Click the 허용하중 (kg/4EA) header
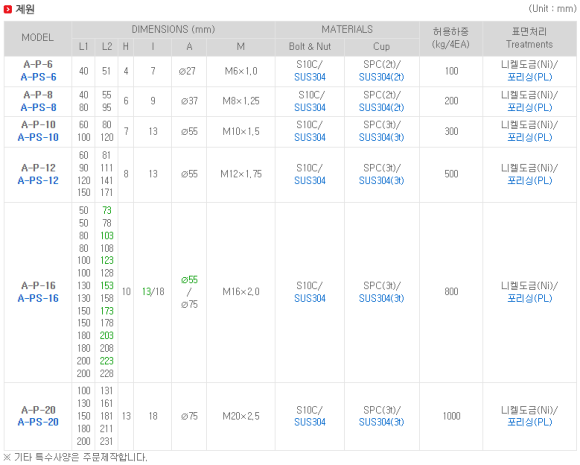Image resolution: width=580 pixels, height=465 pixels. [451, 38]
